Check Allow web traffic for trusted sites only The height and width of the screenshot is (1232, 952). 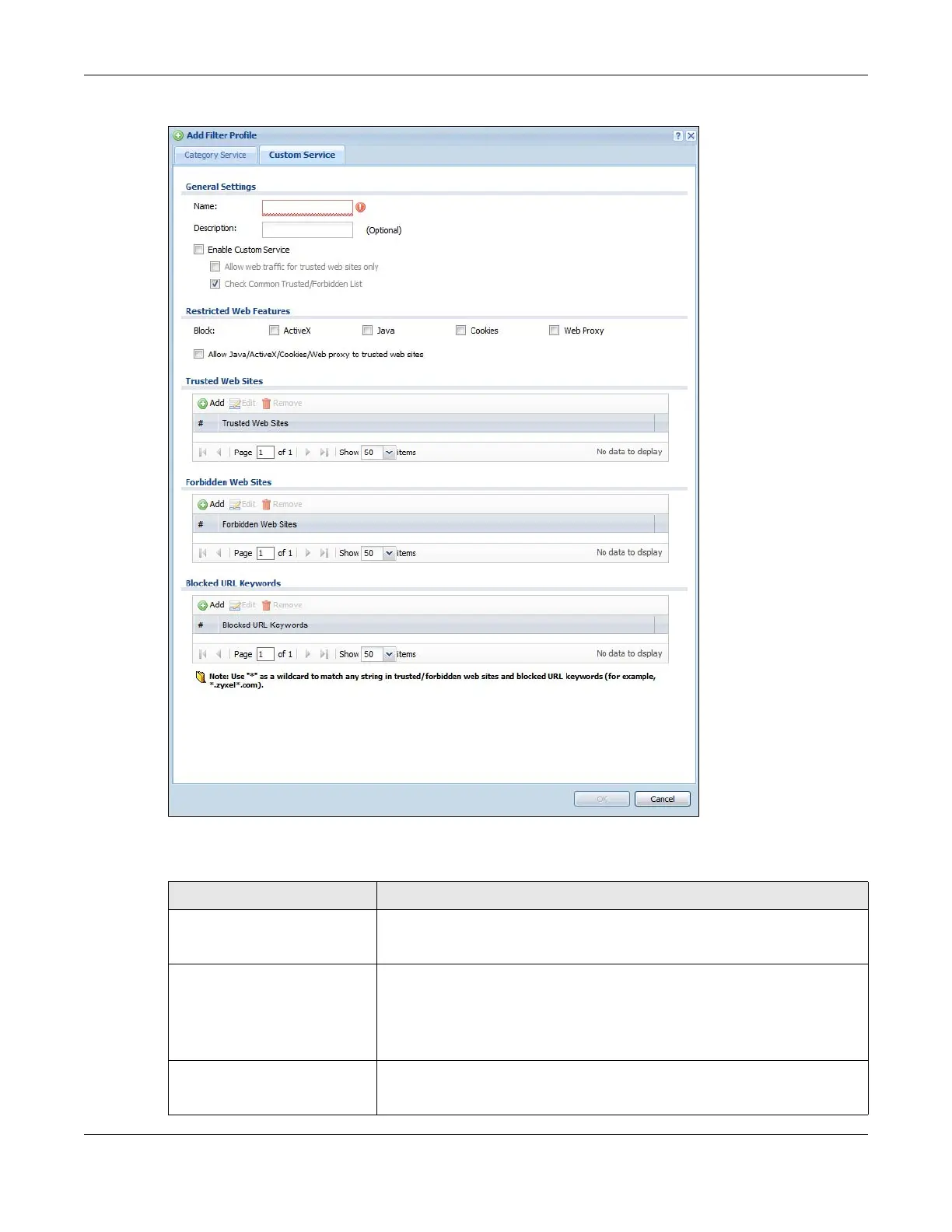click(x=215, y=267)
